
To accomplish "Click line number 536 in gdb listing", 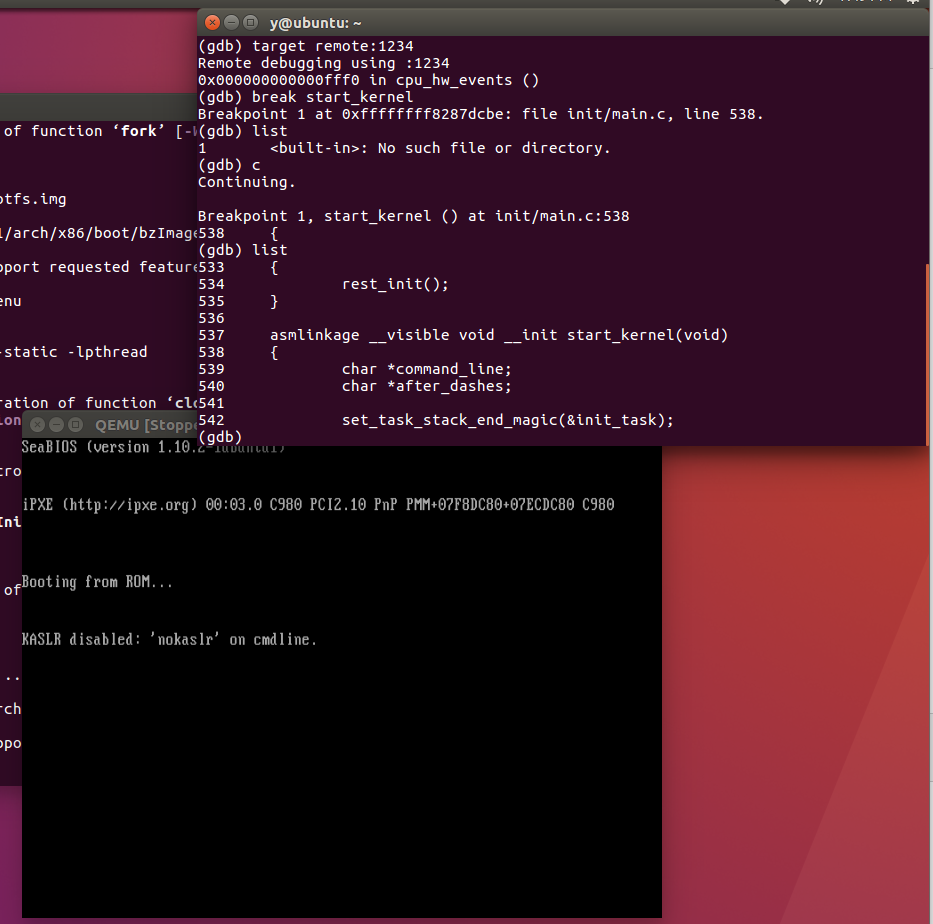I will (211, 318).
